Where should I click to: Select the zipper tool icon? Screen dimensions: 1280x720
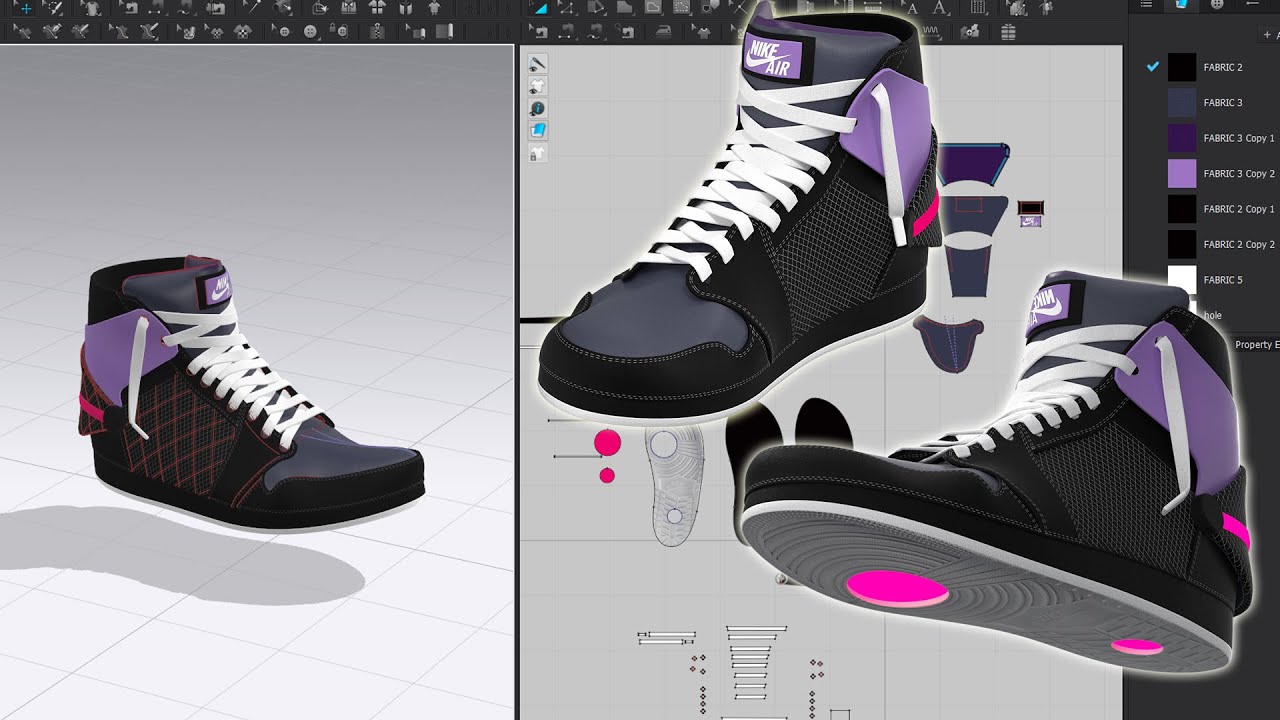coord(378,31)
